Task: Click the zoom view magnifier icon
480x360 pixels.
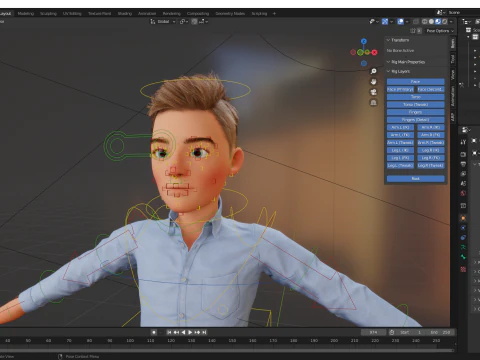Action: (374, 71)
